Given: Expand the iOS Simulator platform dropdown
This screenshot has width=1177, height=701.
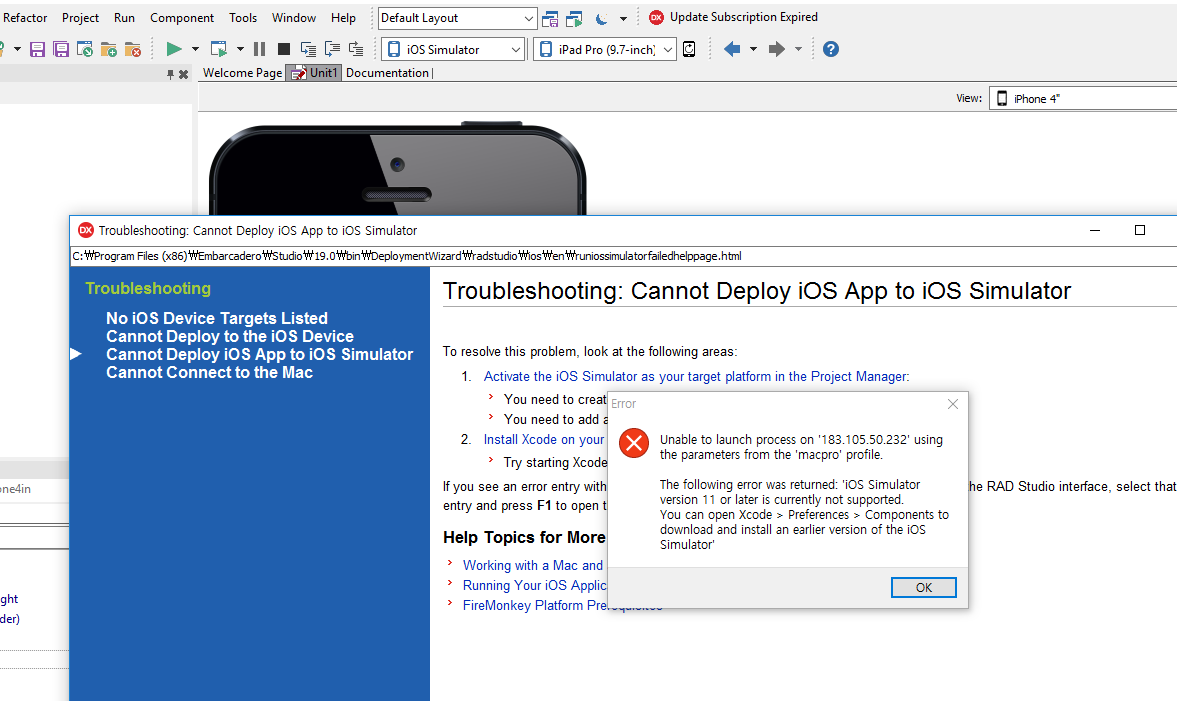Looking at the screenshot, I should point(453,49).
